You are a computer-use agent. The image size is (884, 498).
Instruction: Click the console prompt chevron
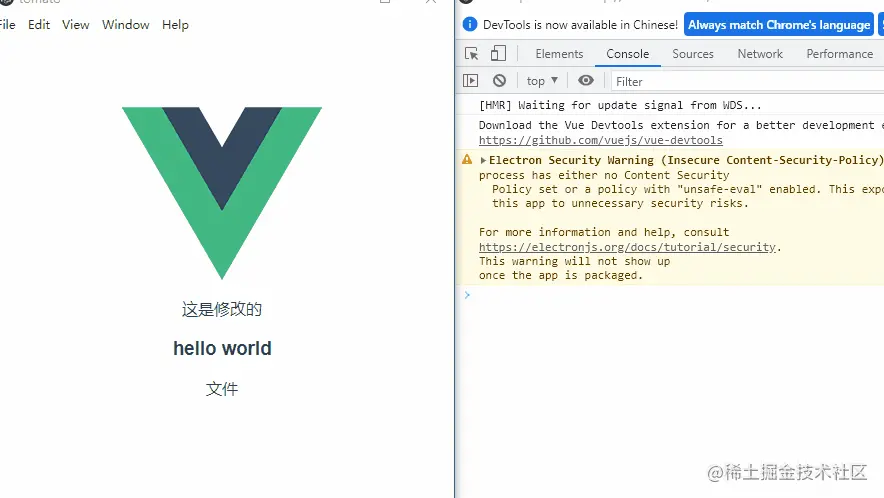(x=467, y=295)
